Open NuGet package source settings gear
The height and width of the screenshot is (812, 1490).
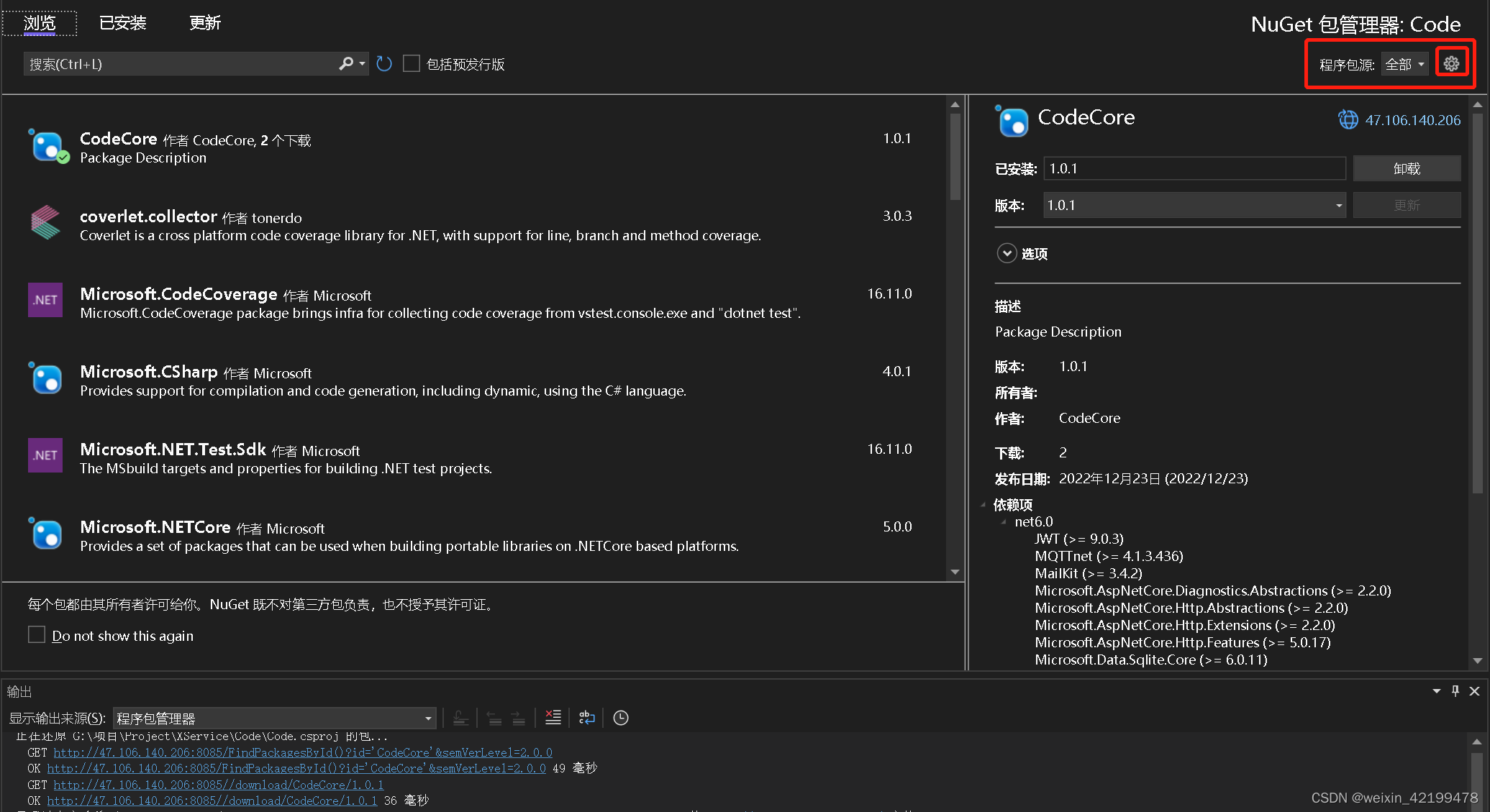[1451, 64]
